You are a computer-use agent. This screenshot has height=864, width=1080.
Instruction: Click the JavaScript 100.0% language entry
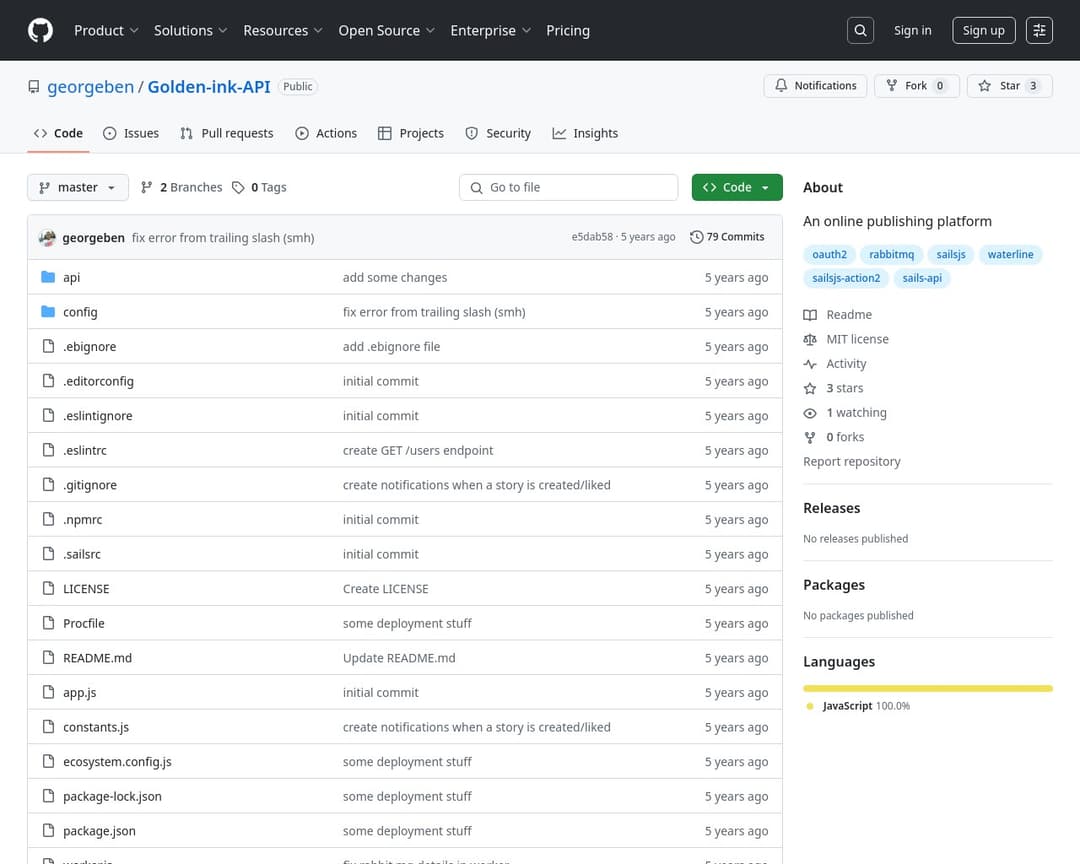click(x=858, y=706)
